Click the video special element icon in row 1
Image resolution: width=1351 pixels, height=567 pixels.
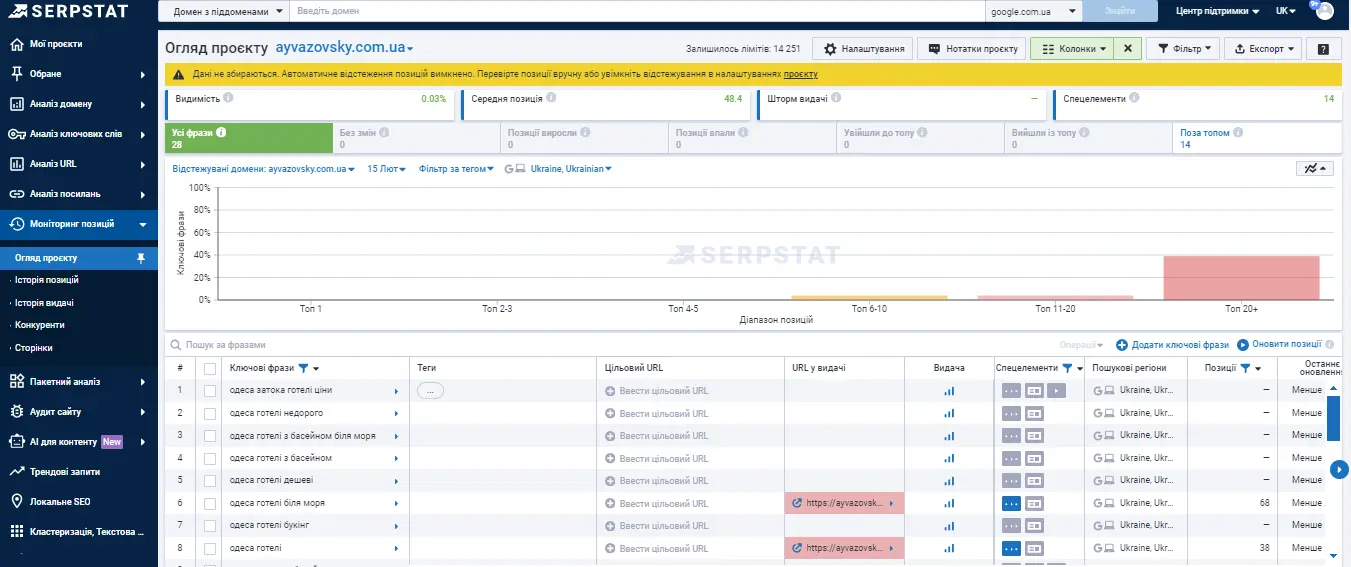pyautogui.click(x=1057, y=391)
